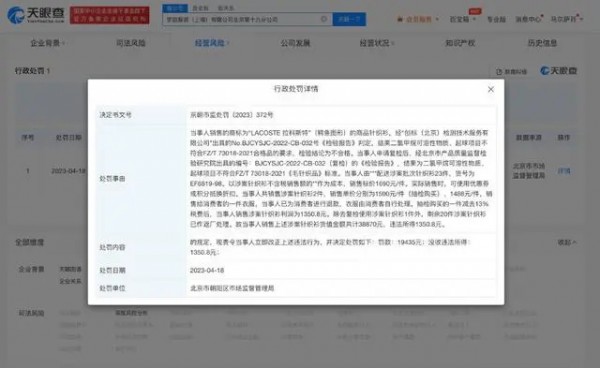Open 消息中心 in the header
Image resolution: width=600 pixels, height=368 pixels.
(x=528, y=19)
